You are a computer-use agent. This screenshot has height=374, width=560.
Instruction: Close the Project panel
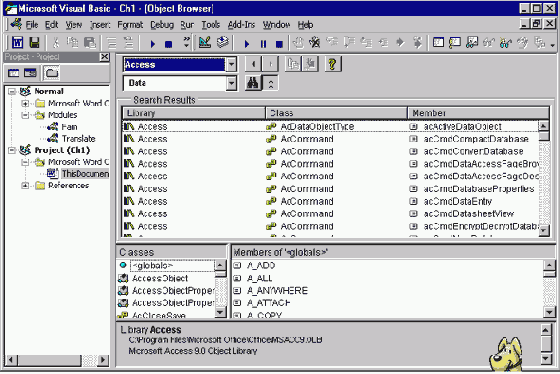pos(104,57)
